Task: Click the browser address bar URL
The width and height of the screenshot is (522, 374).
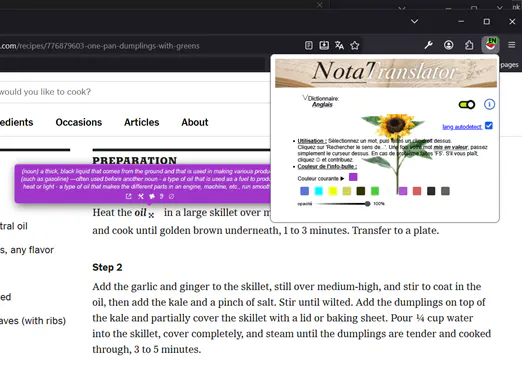Action: pyautogui.click(x=100, y=46)
